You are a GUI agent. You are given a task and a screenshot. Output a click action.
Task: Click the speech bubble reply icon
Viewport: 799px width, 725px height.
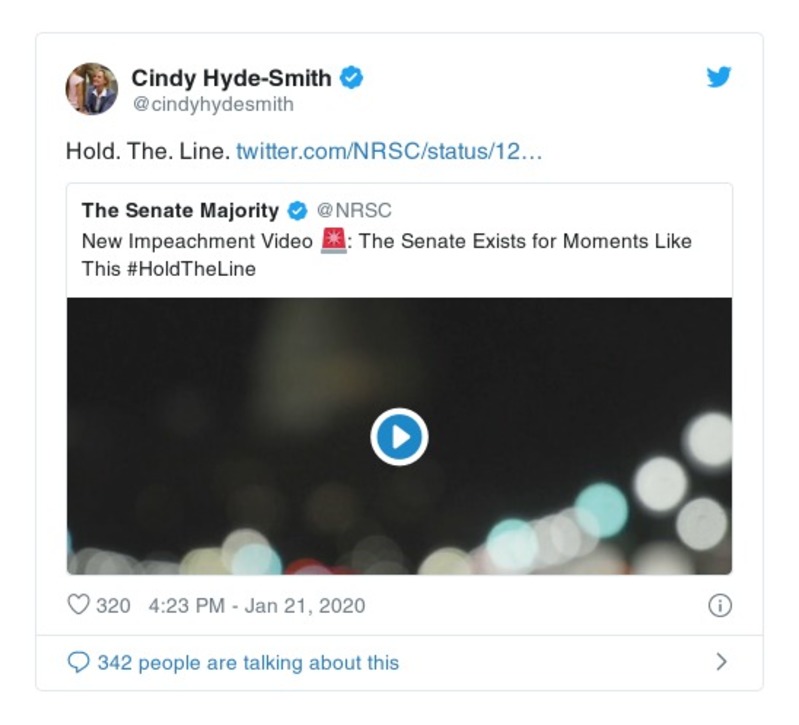click(x=78, y=662)
